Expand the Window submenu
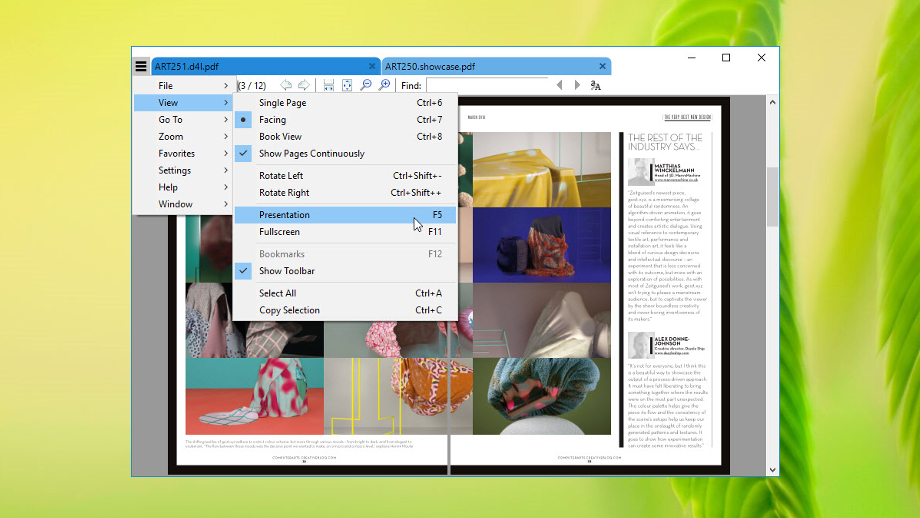The width and height of the screenshot is (920, 518). [184, 204]
